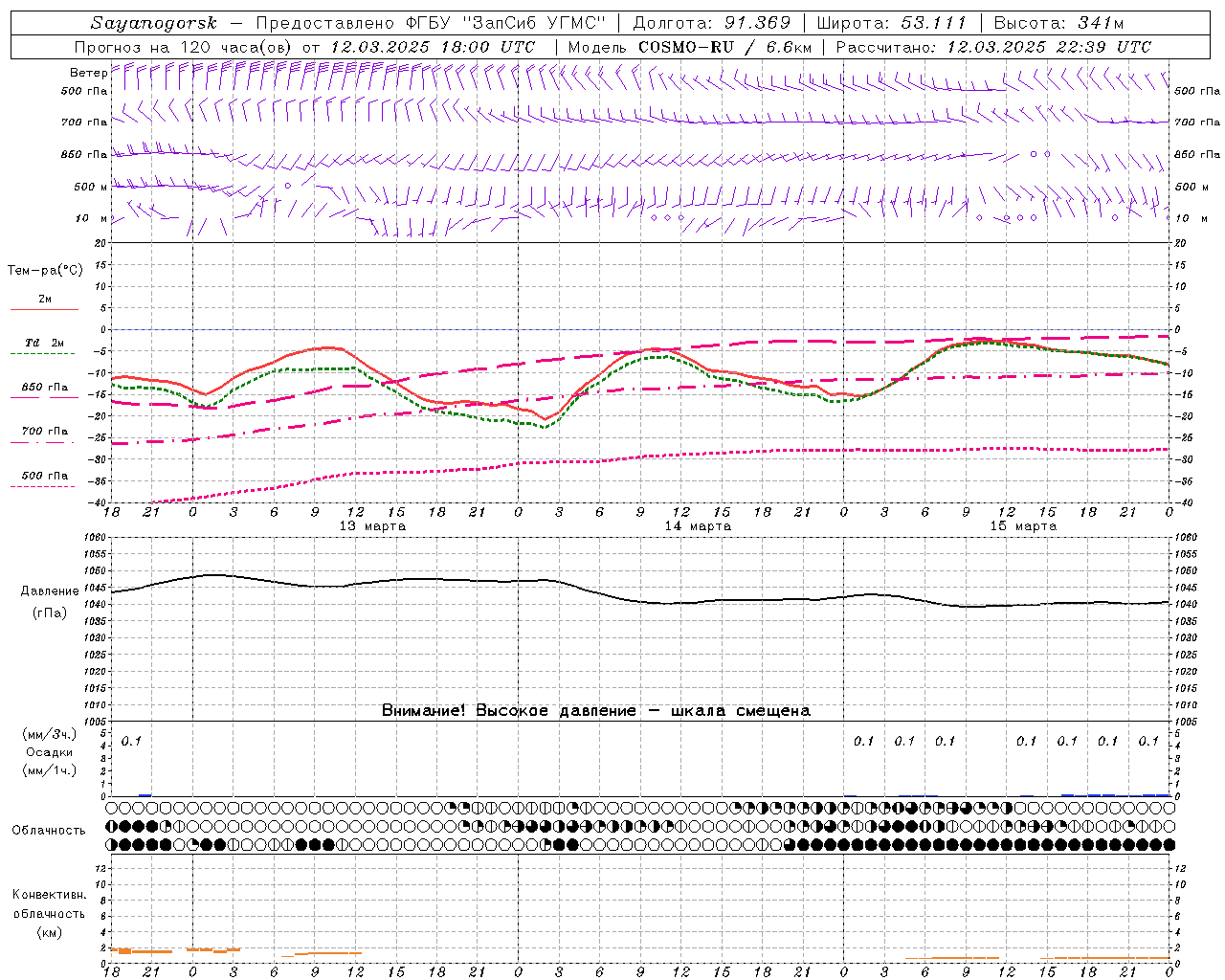
Task: Click the "500 гПа" temperature legend entry
Action: [45, 476]
